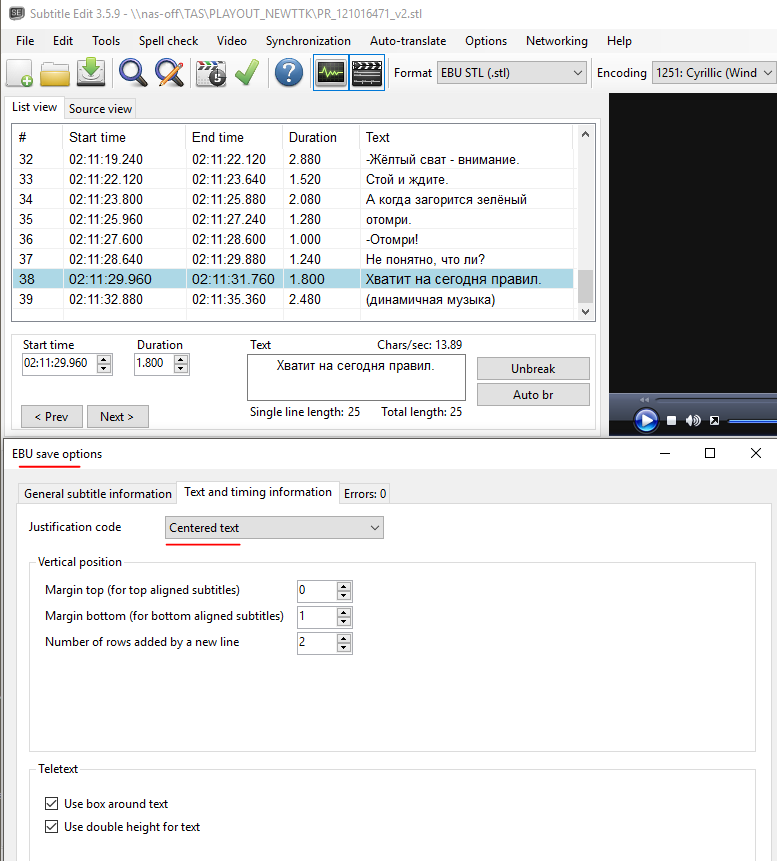This screenshot has width=777, height=861.
Task: Click the Replace magnifier-with-pencil icon
Action: 169,73
